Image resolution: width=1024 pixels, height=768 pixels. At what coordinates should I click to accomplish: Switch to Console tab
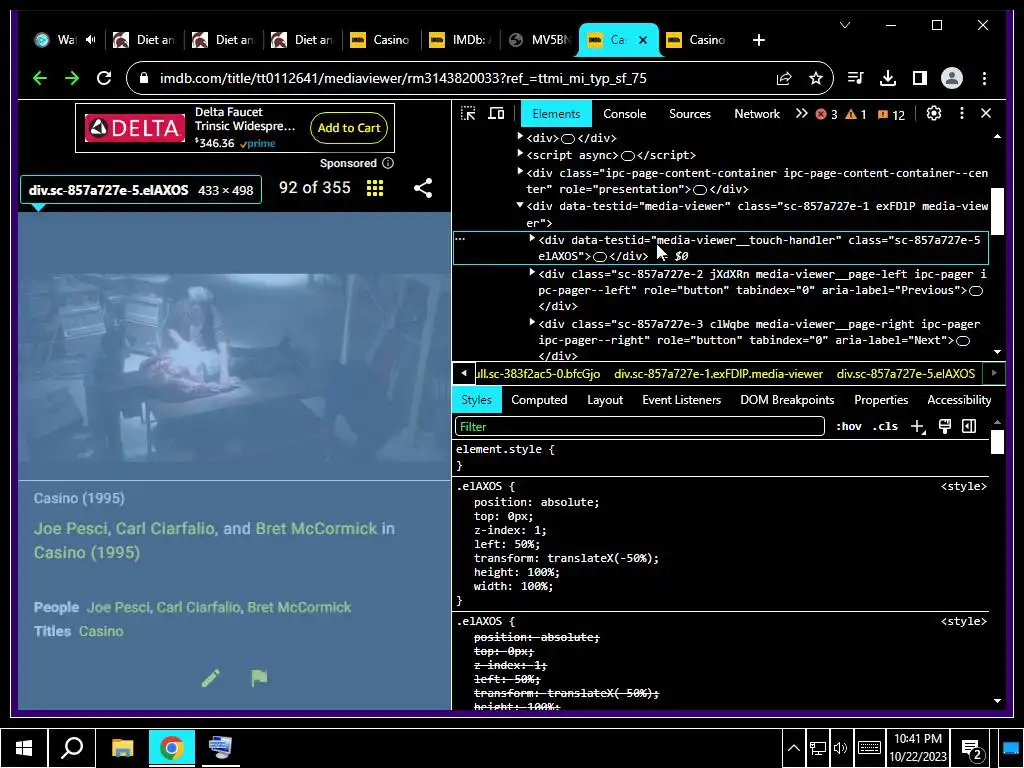(x=624, y=114)
